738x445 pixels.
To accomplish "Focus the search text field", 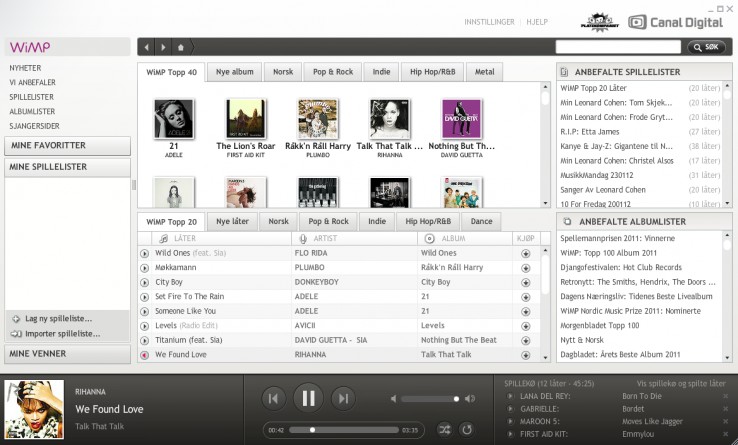I will 618,47.
